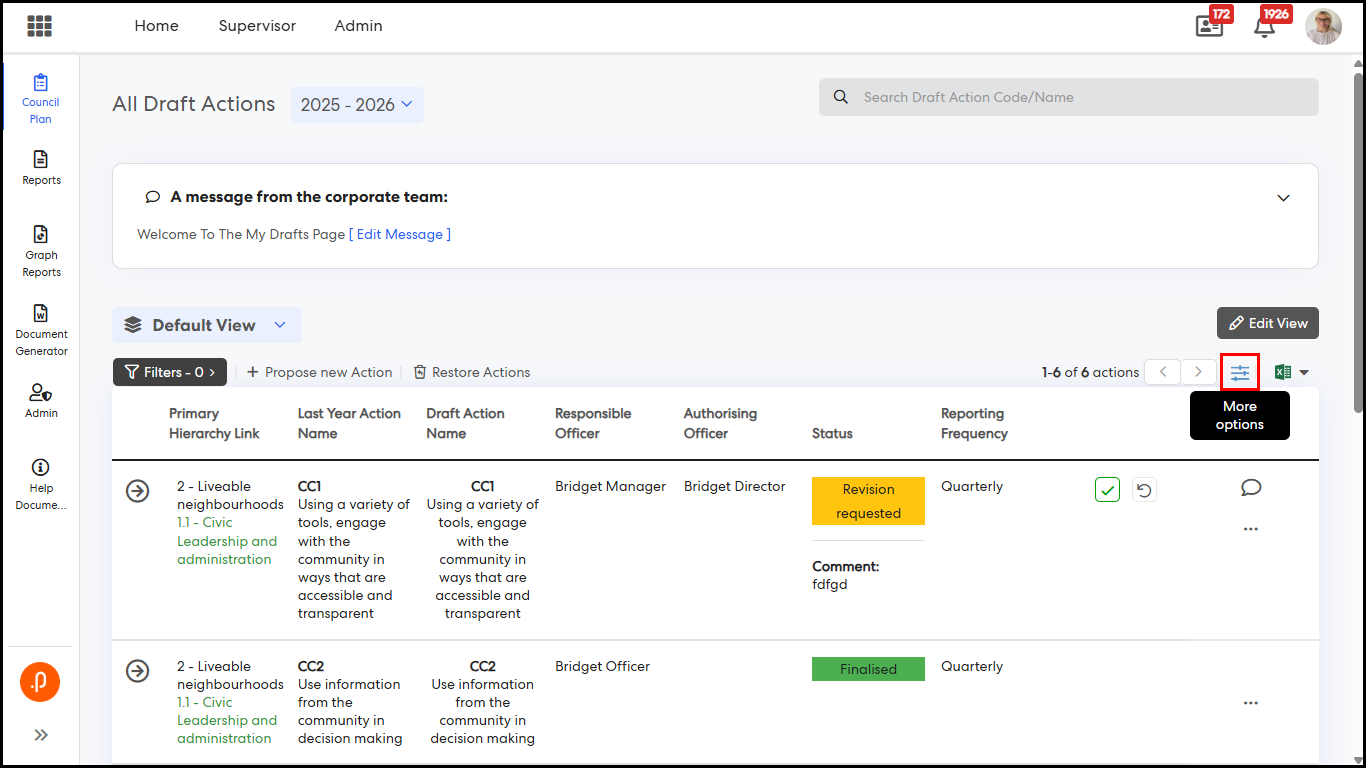Image resolution: width=1366 pixels, height=768 pixels.
Task: Go to the Home menu item
Action: pos(156,26)
